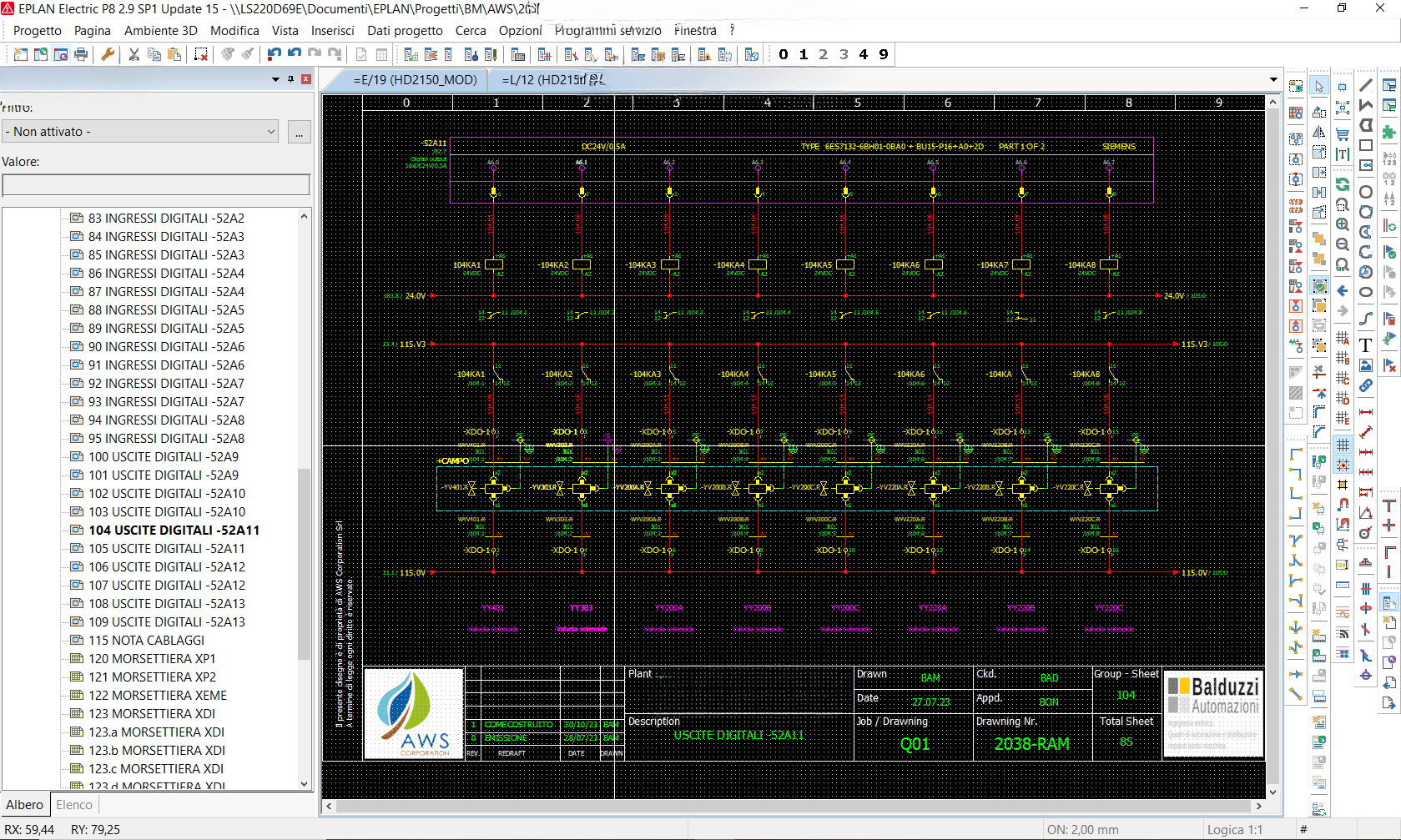Choose the Rectangle drawing tool
The width and height of the screenshot is (1401, 840).
1365,145
